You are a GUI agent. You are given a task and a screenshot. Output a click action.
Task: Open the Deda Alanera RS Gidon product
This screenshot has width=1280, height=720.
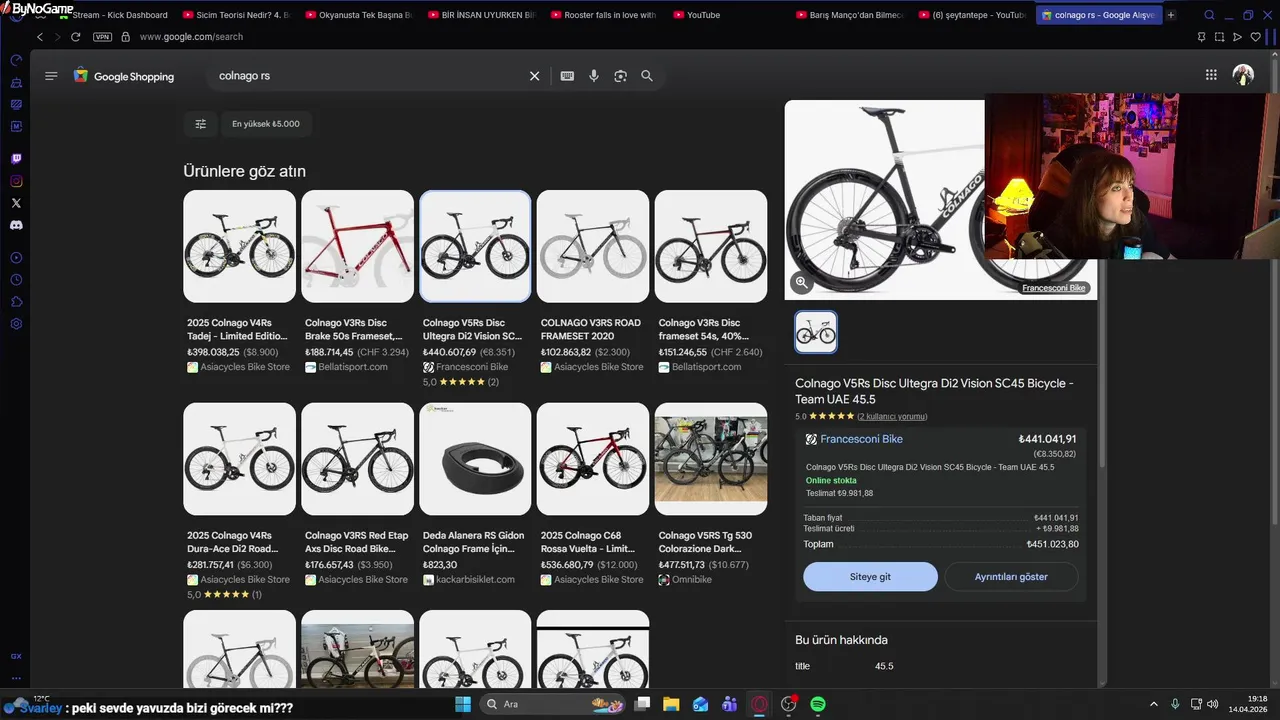(x=475, y=494)
